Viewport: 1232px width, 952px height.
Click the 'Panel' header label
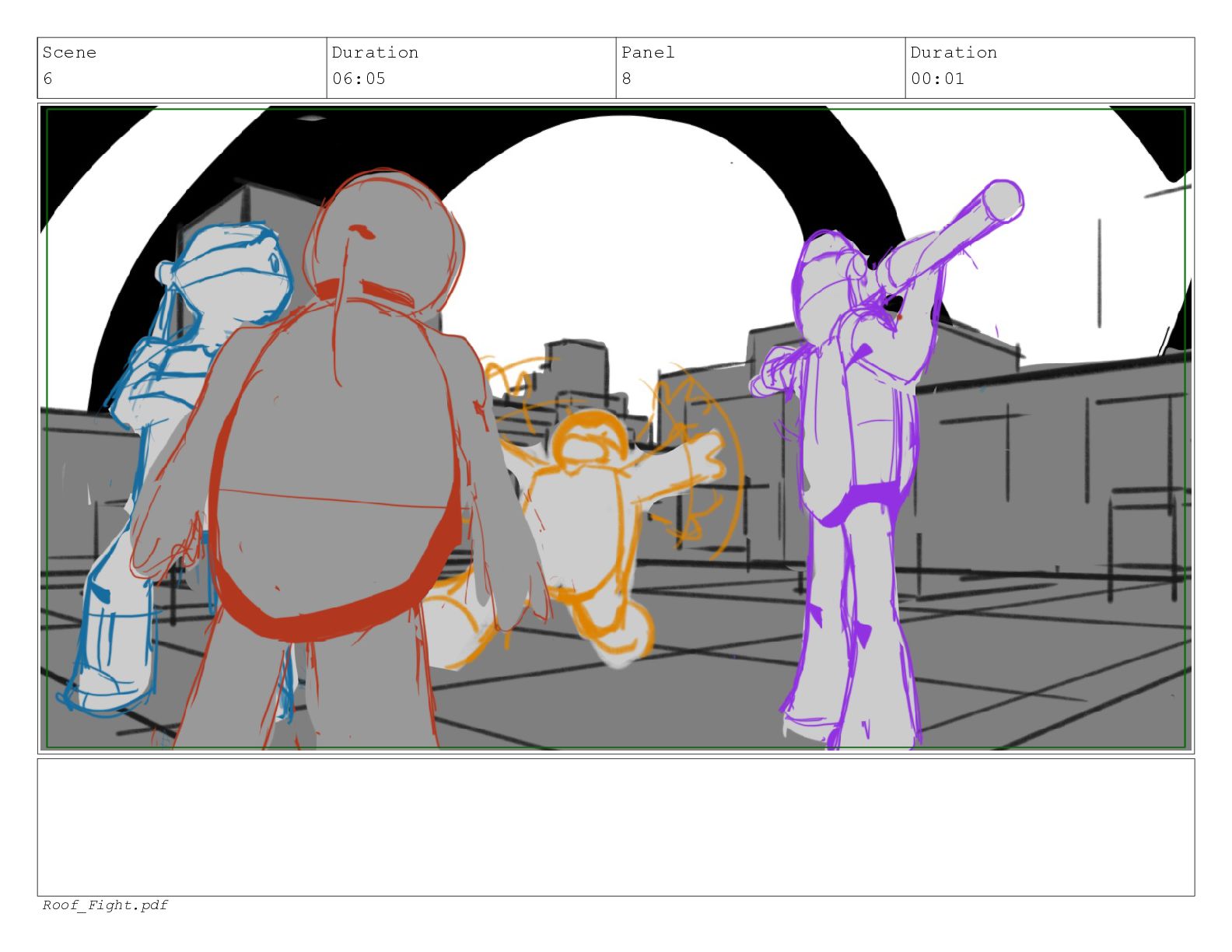(648, 53)
